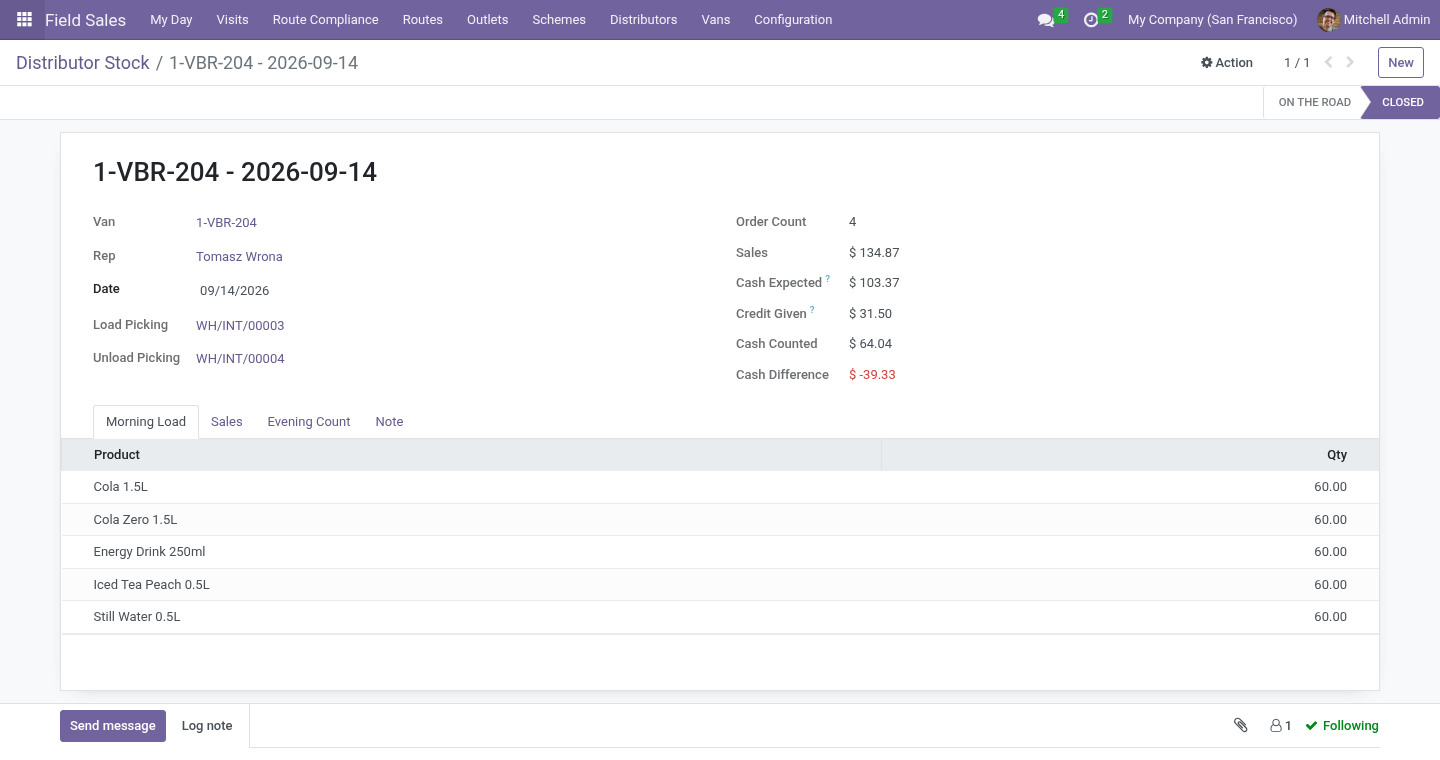
Task: Go to previous record arrow
Action: tap(1329, 62)
